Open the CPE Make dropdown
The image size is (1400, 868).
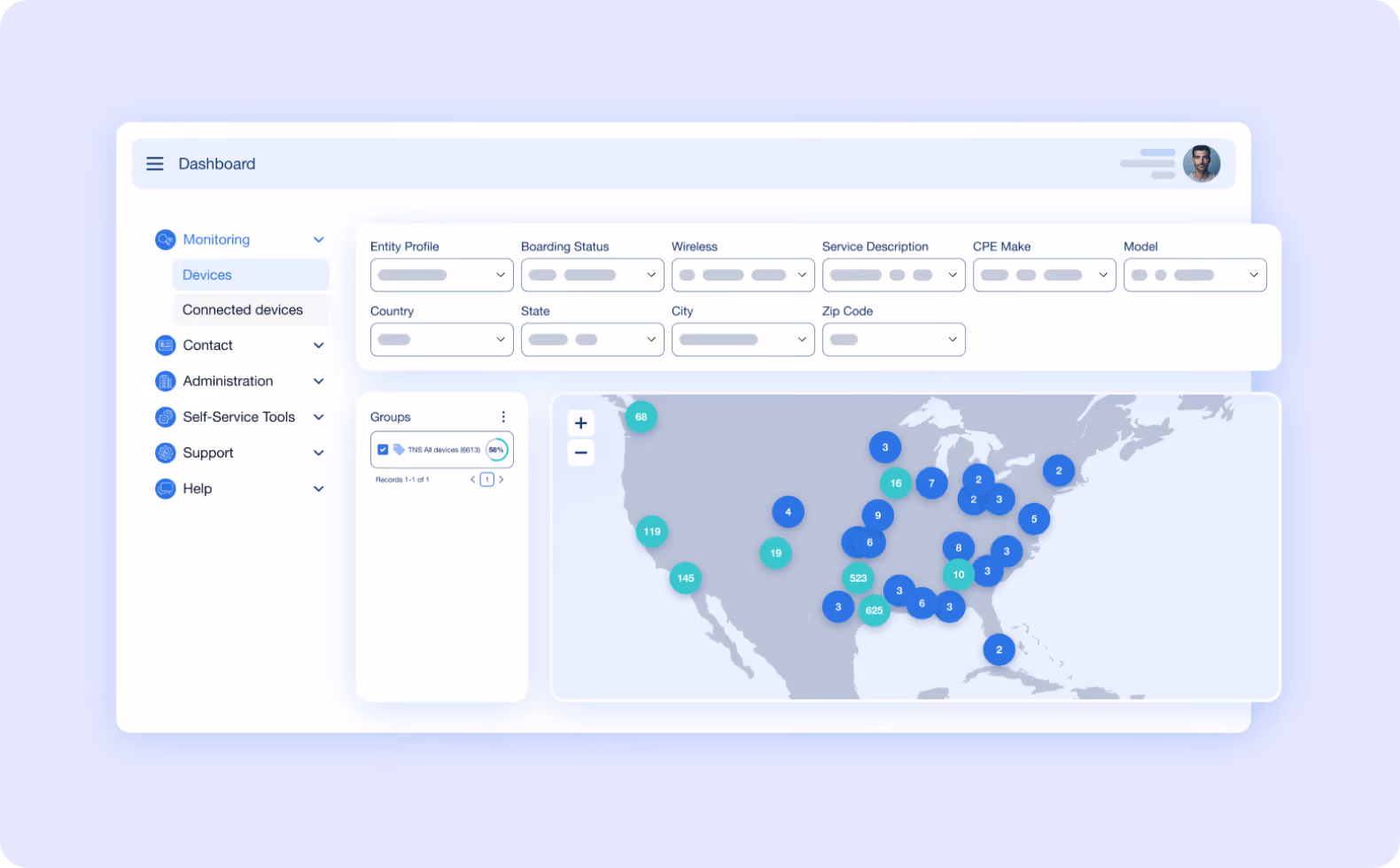(1045, 275)
